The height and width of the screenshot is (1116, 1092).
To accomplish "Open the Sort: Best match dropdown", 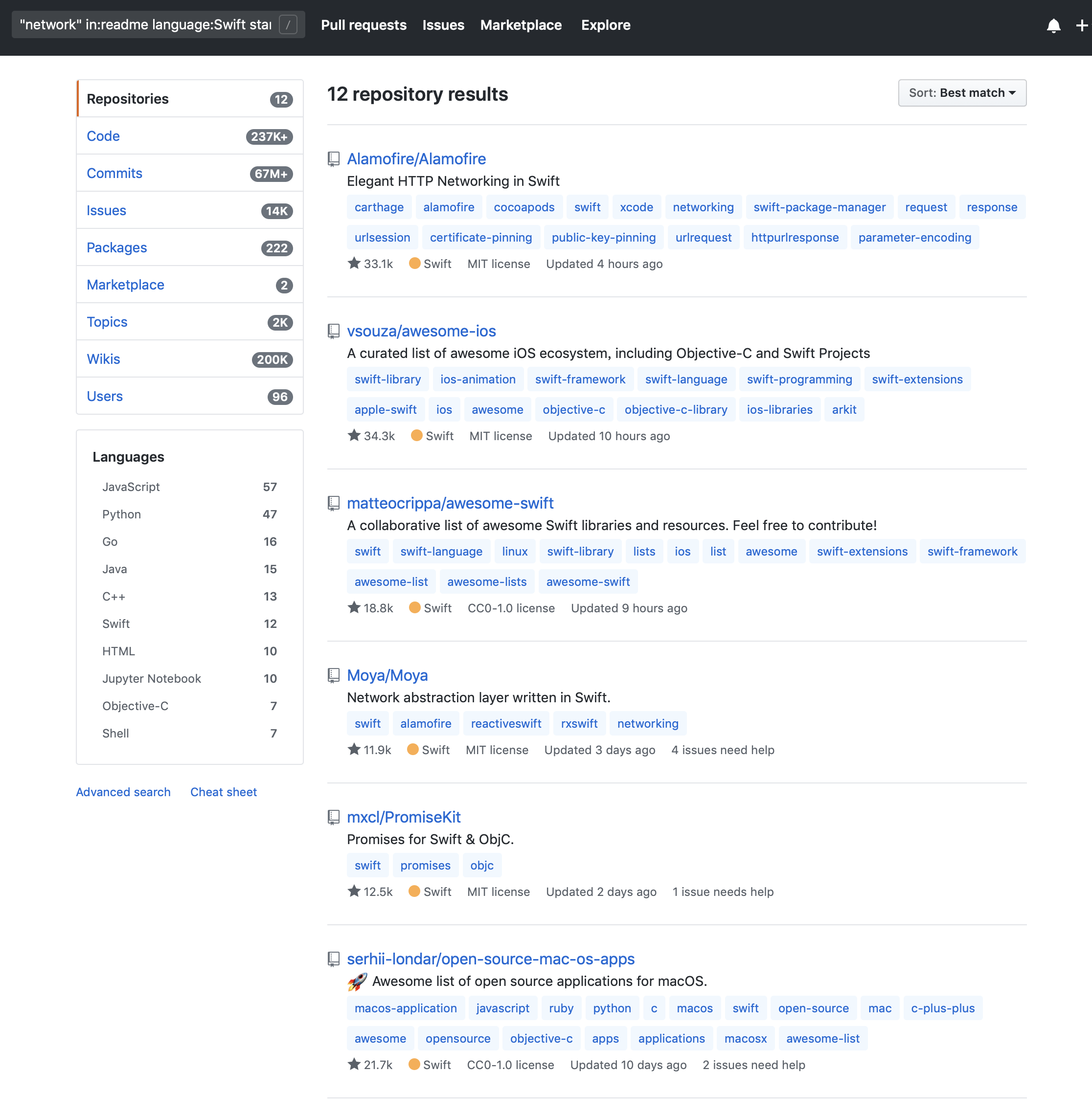I will [961, 93].
